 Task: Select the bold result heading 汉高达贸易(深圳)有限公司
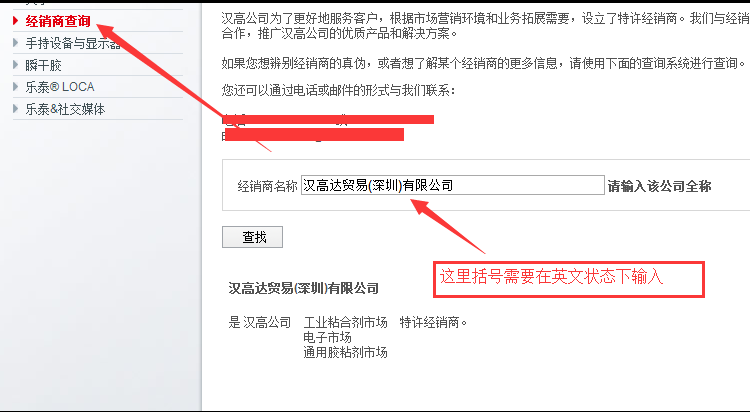303,288
